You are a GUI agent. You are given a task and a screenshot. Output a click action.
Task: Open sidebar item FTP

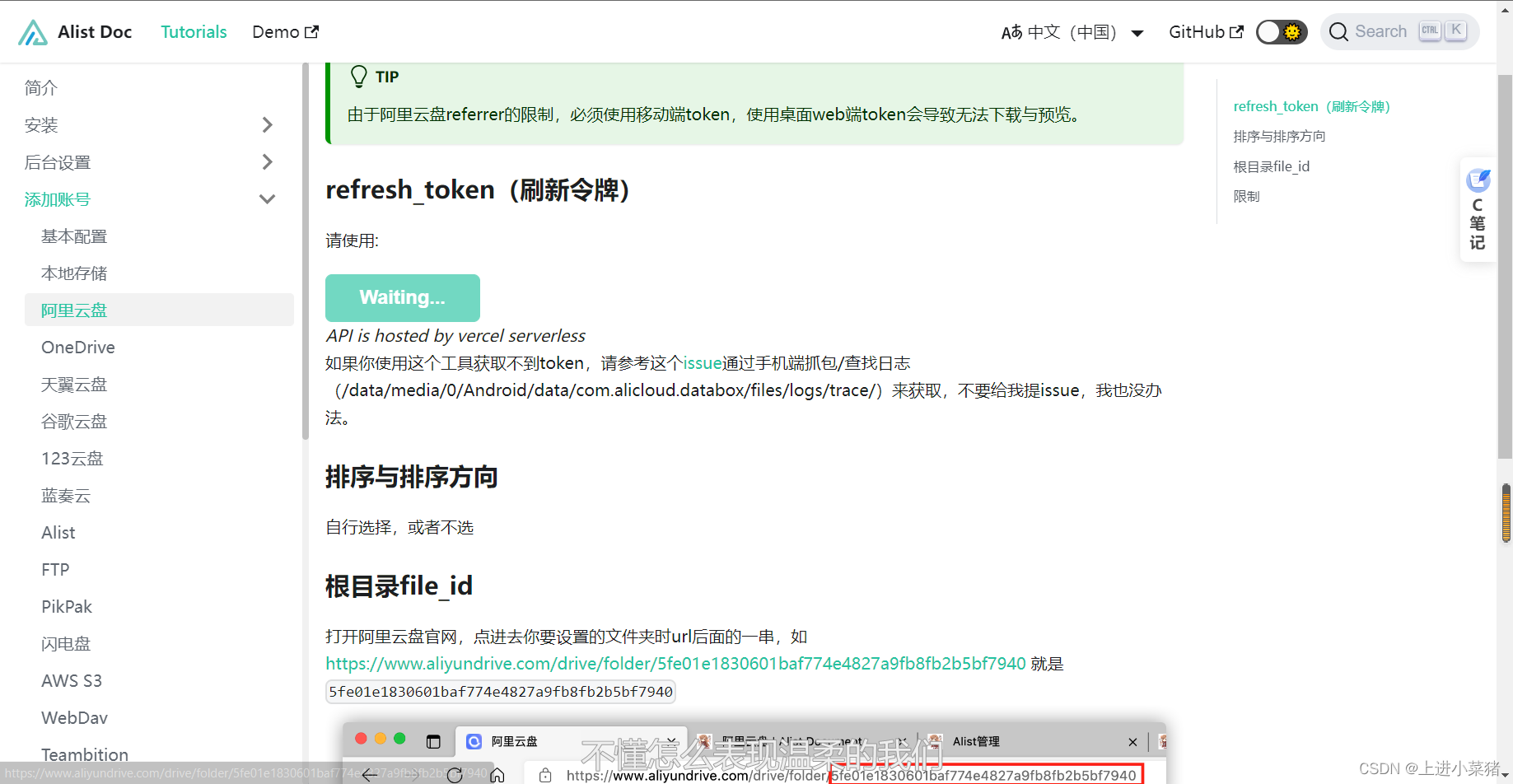(x=55, y=570)
